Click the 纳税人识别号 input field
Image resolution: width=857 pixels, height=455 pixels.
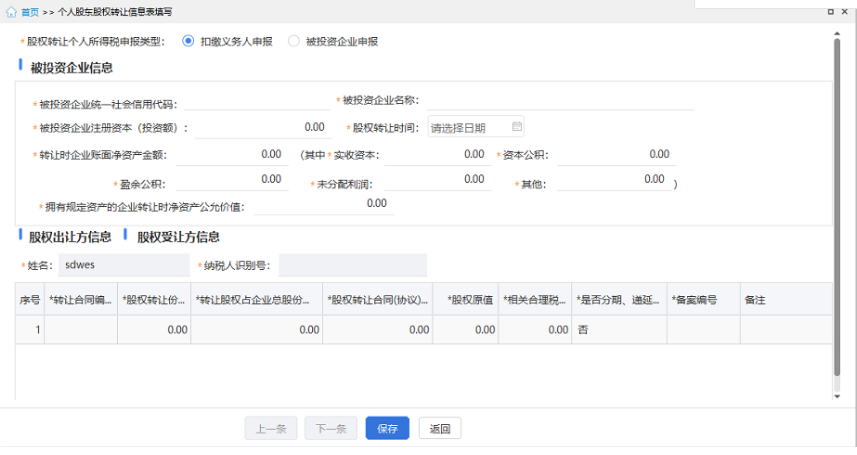pyautogui.click(x=352, y=265)
